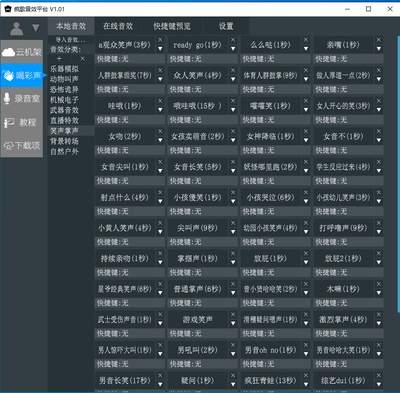Remove 么么哒 with its X icon
The height and width of the screenshot is (393, 400).
(306, 40)
